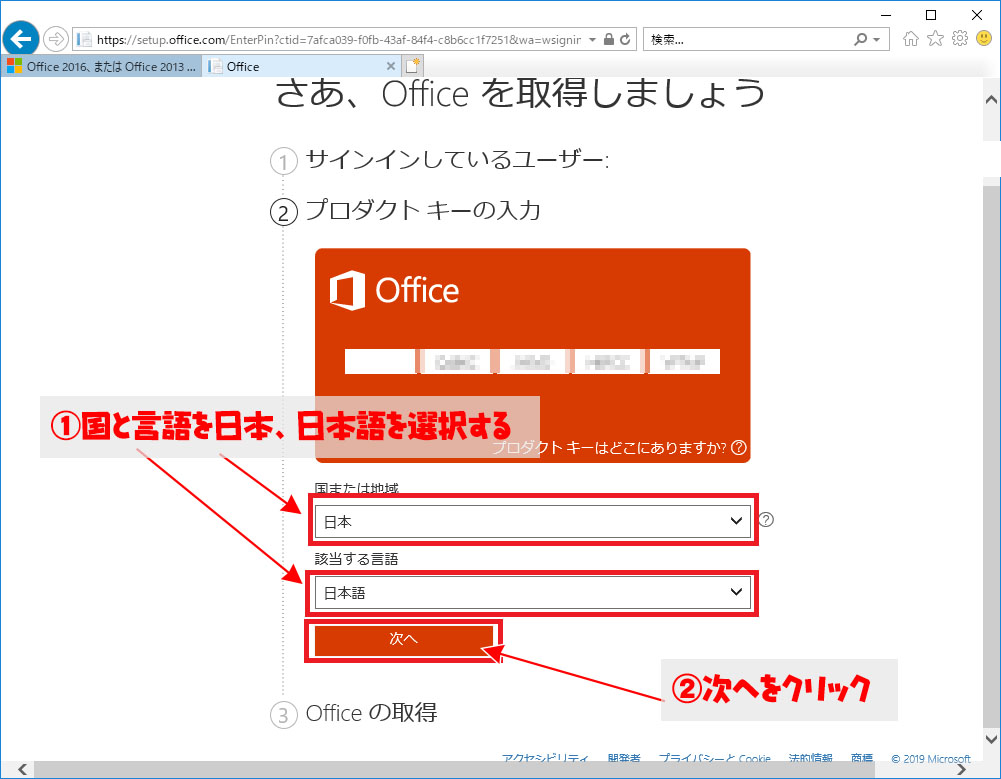Click the horizontal scrollbar left arrow
Image resolution: width=1001 pixels, height=779 pixels.
tap(22, 769)
